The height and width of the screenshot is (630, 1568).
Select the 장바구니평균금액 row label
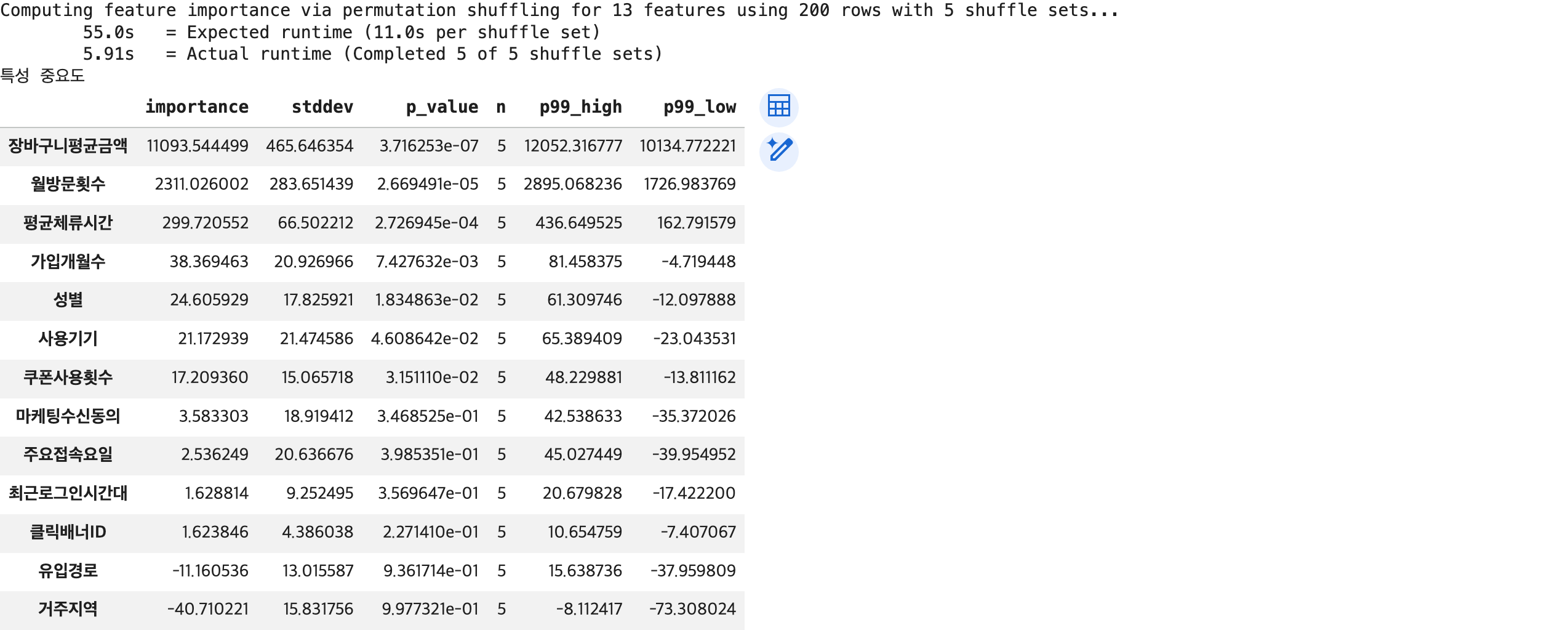68,146
